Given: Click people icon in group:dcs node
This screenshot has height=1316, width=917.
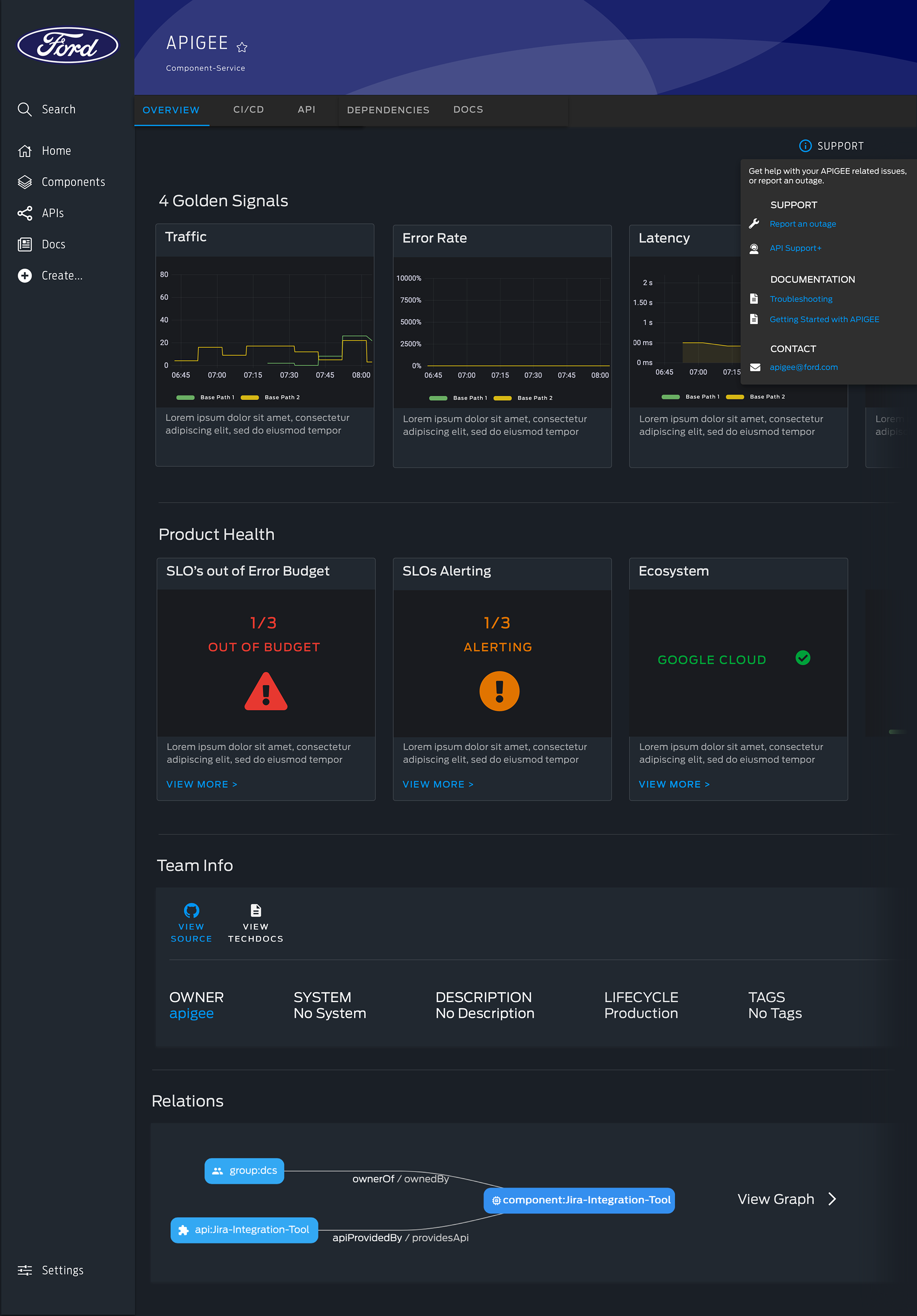Looking at the screenshot, I should point(217,1171).
